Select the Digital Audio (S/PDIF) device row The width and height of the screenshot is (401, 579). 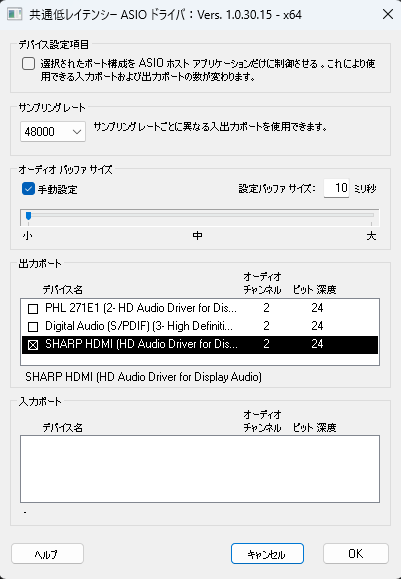coord(200,326)
